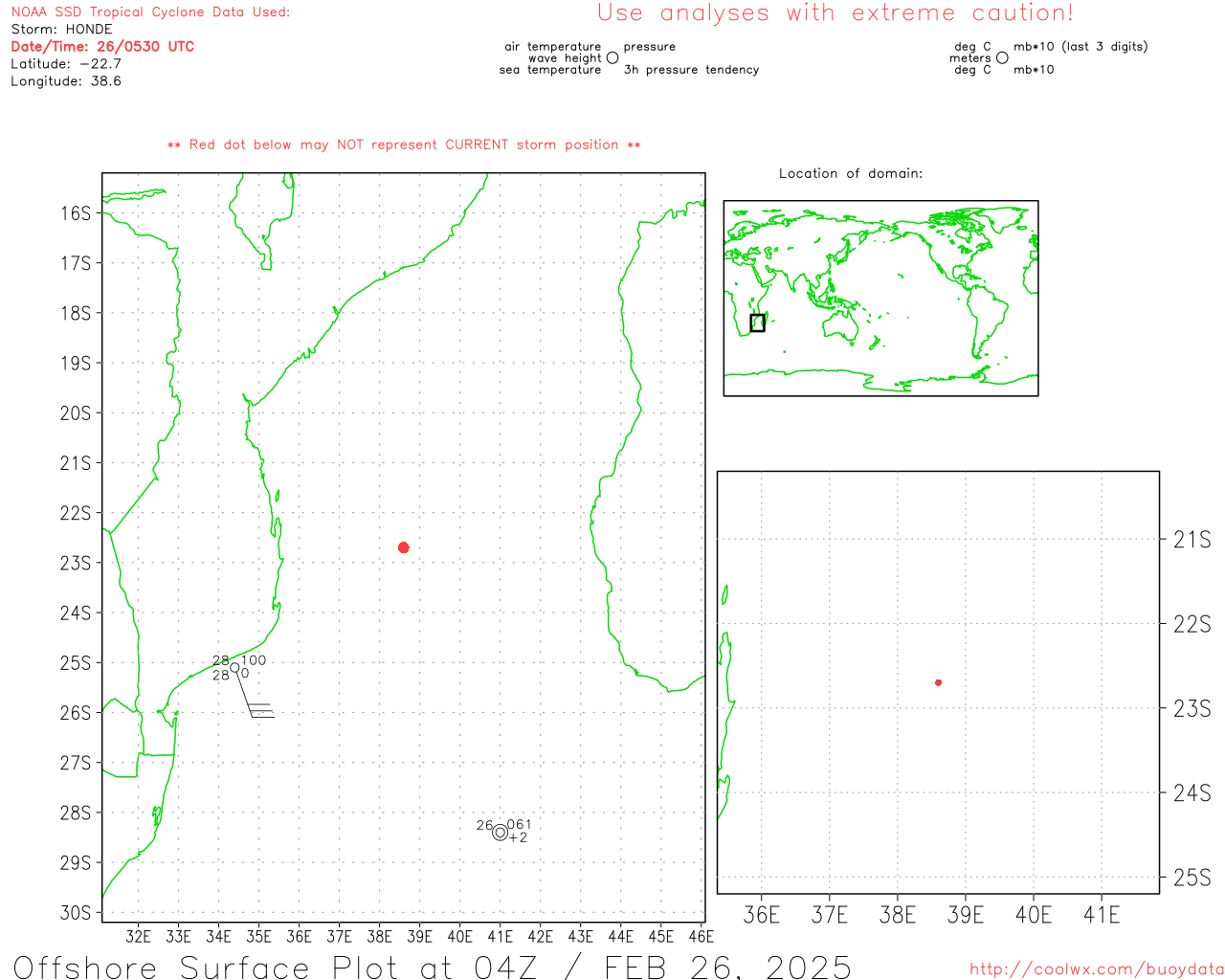This screenshot has height=980, width=1225.
Task: Click the wind barb symbol near 26S
Action: 256,694
